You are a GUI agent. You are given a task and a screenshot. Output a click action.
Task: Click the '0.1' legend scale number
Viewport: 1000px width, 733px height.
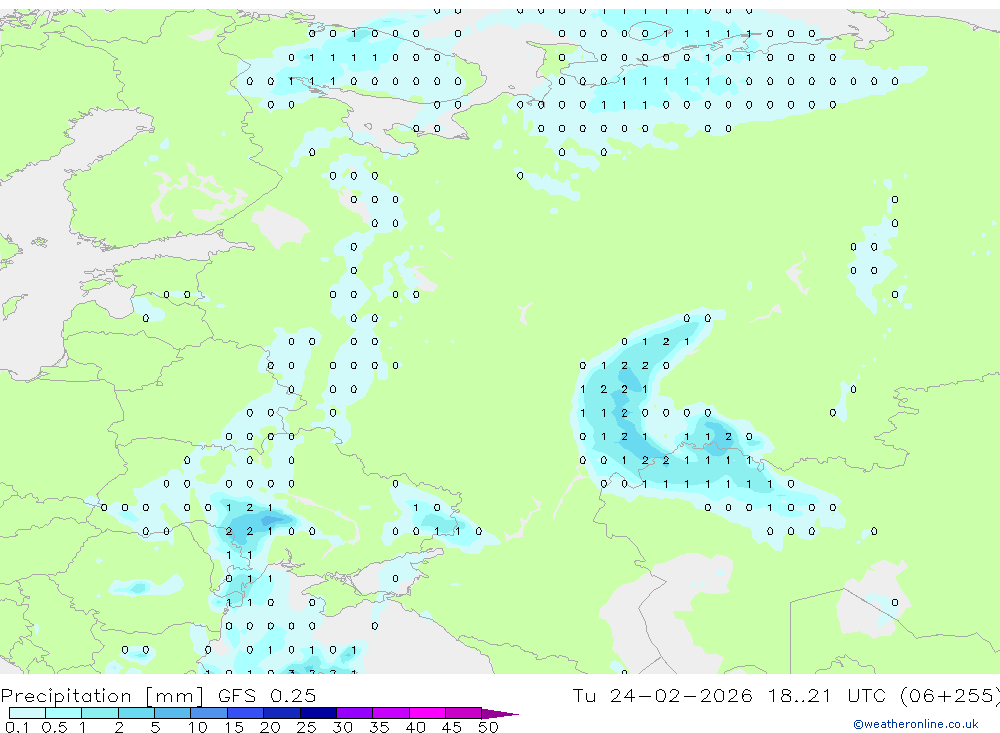[17, 727]
